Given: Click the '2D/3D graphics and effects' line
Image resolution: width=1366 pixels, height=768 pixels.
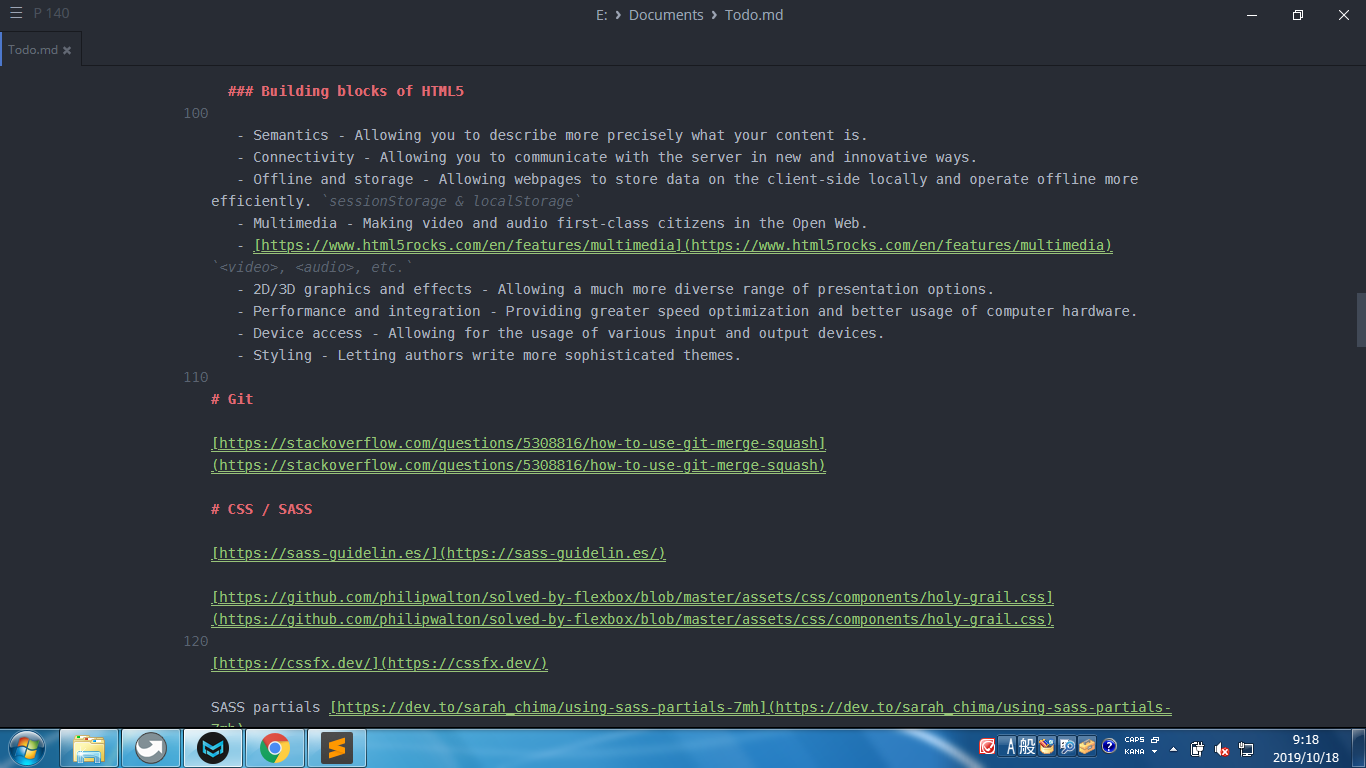Looking at the screenshot, I should [615, 289].
